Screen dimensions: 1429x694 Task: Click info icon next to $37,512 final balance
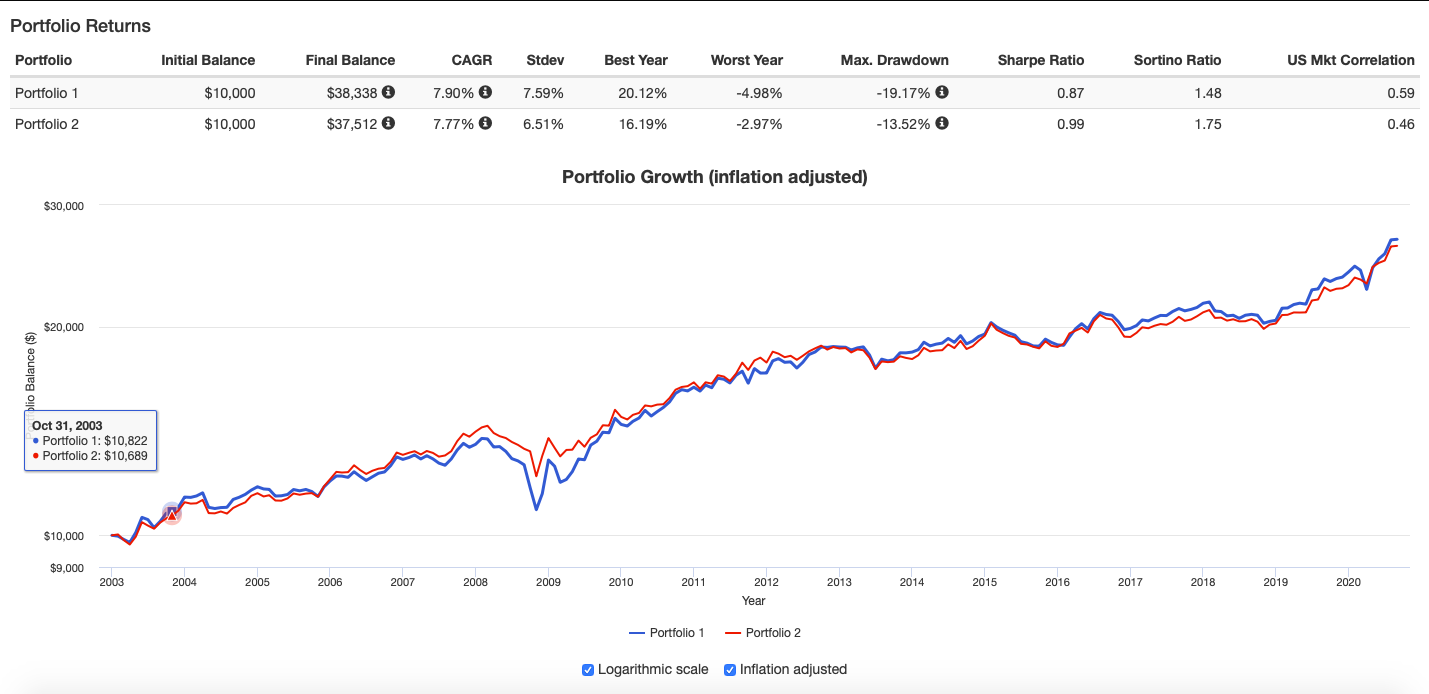coord(389,124)
